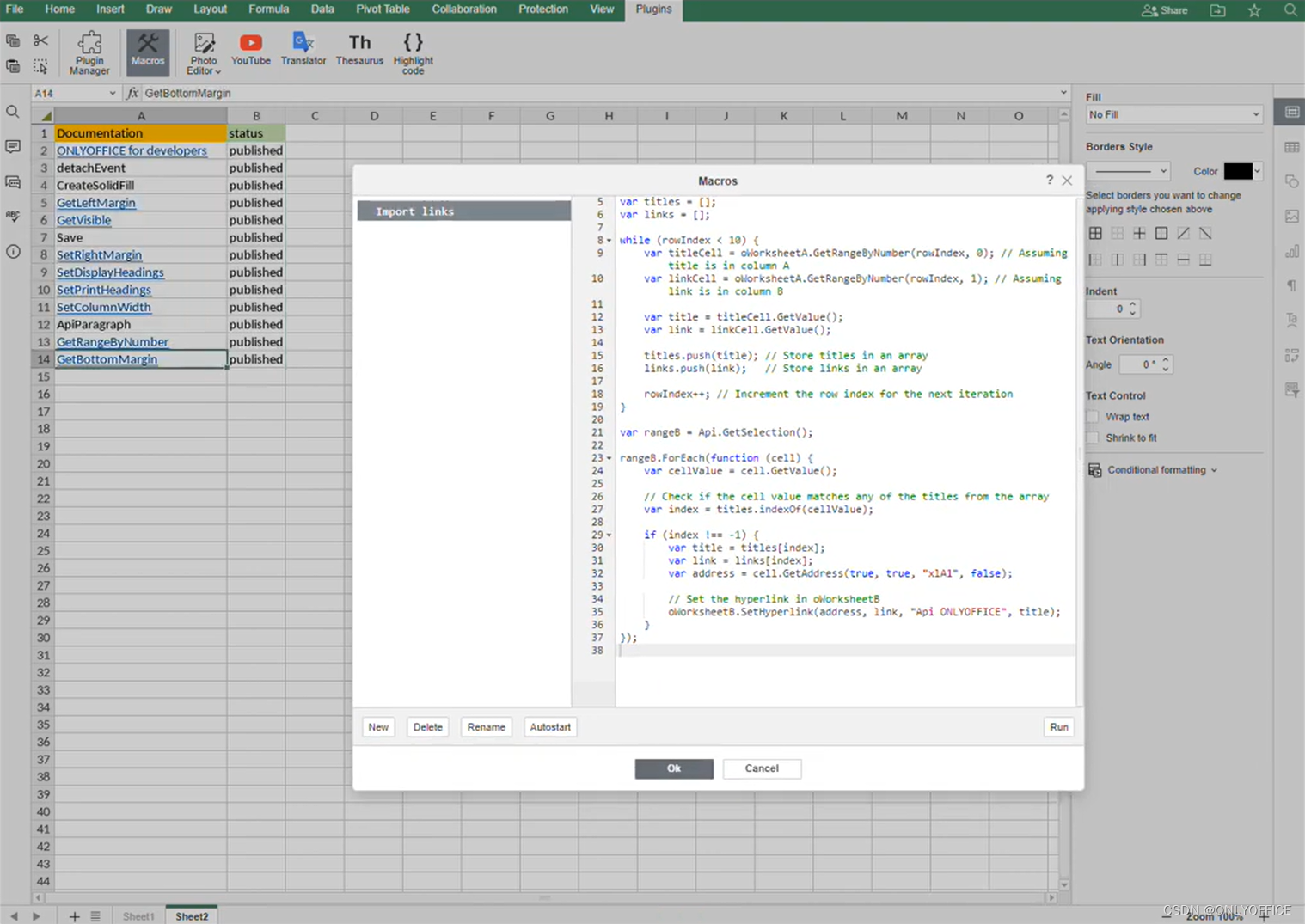Click the Delete macro button
Image resolution: width=1305 pixels, height=924 pixels.
pos(427,727)
